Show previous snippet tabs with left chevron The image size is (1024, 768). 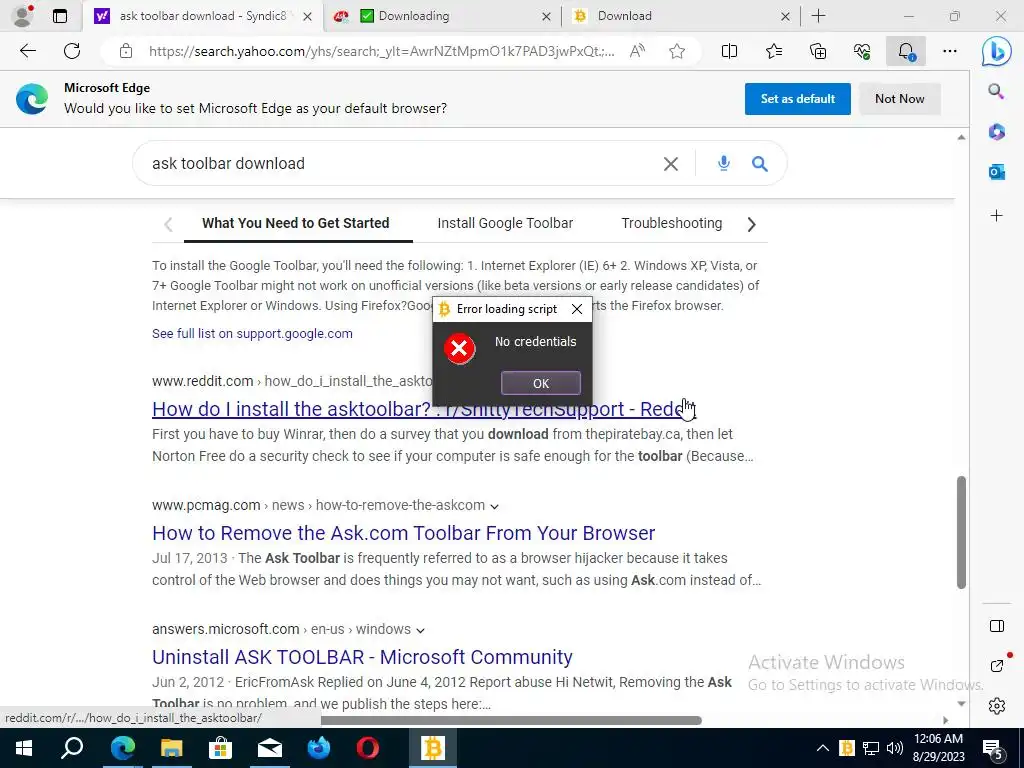(168, 224)
